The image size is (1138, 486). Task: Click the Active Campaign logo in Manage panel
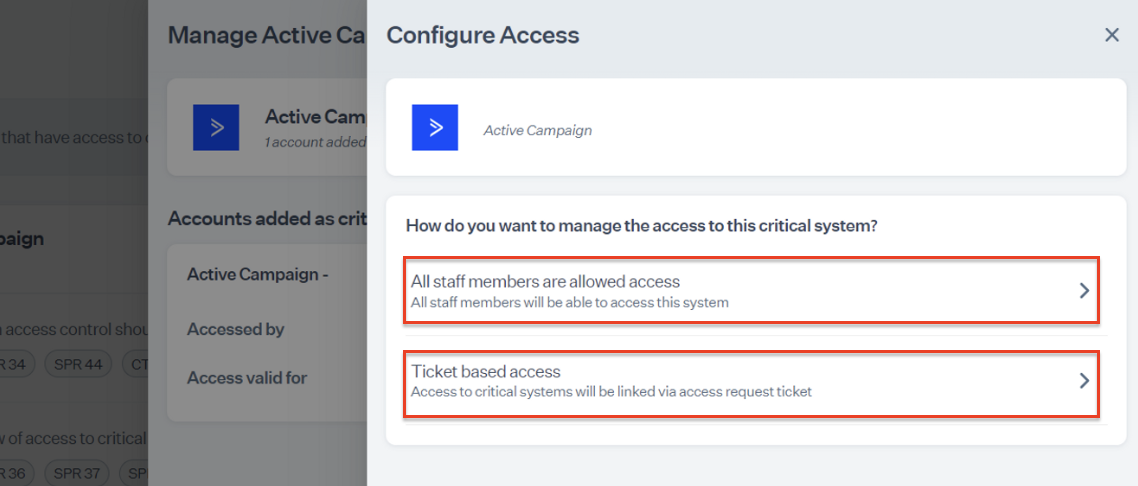point(216,127)
